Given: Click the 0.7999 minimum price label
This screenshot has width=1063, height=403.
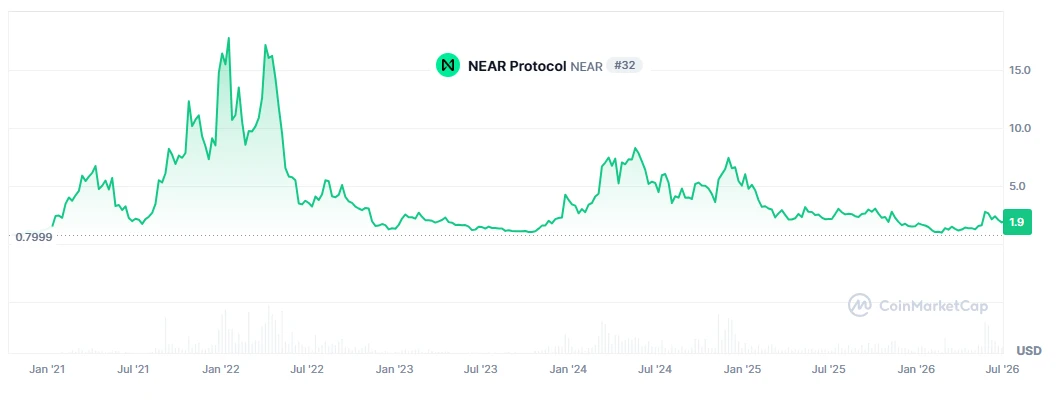Looking at the screenshot, I should [33, 237].
